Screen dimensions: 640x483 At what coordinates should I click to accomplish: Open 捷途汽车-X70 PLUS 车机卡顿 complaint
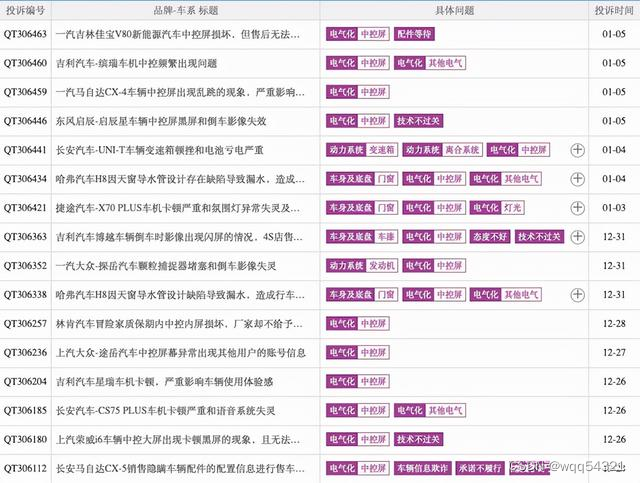pos(178,208)
